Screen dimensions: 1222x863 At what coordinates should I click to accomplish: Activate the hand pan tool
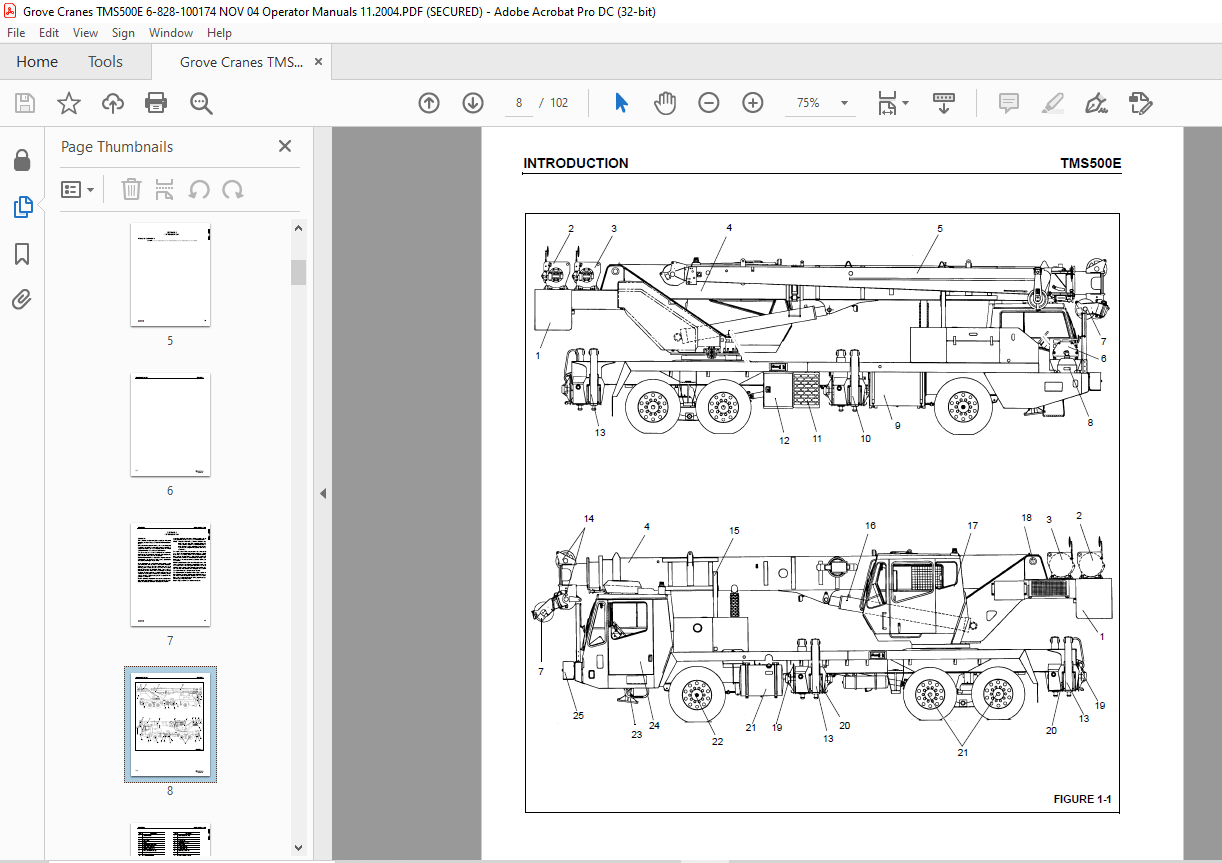(x=665, y=103)
